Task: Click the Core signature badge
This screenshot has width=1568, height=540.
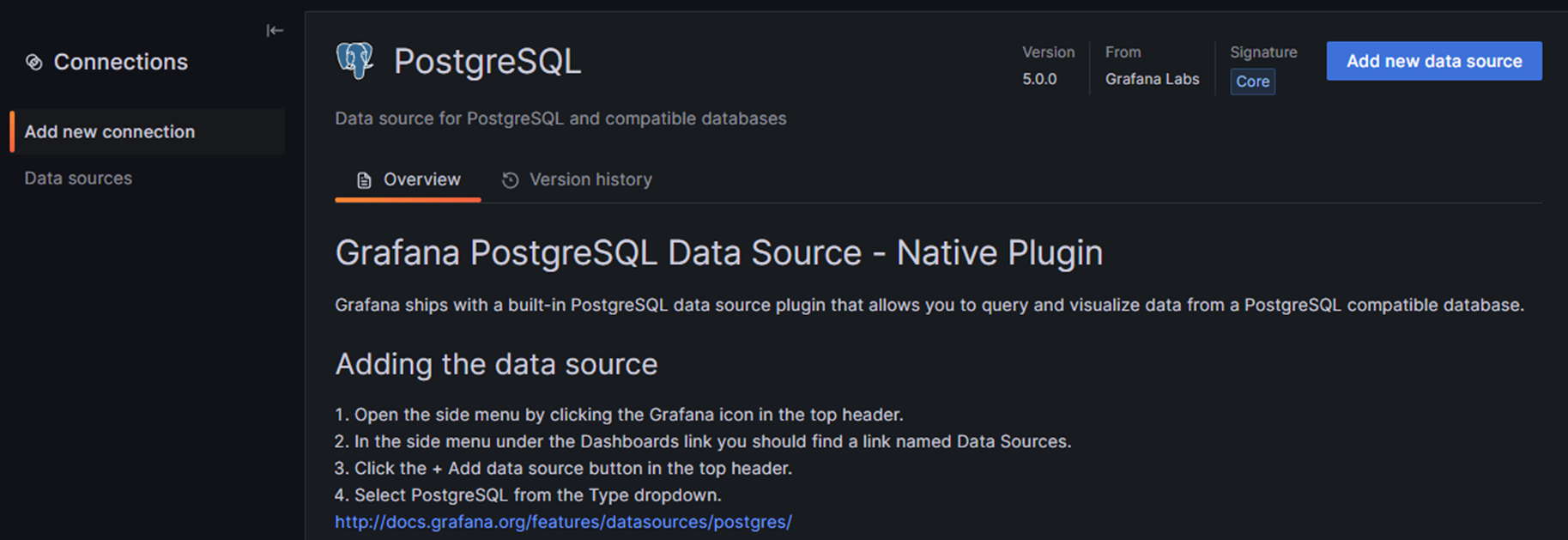Action: click(1252, 82)
